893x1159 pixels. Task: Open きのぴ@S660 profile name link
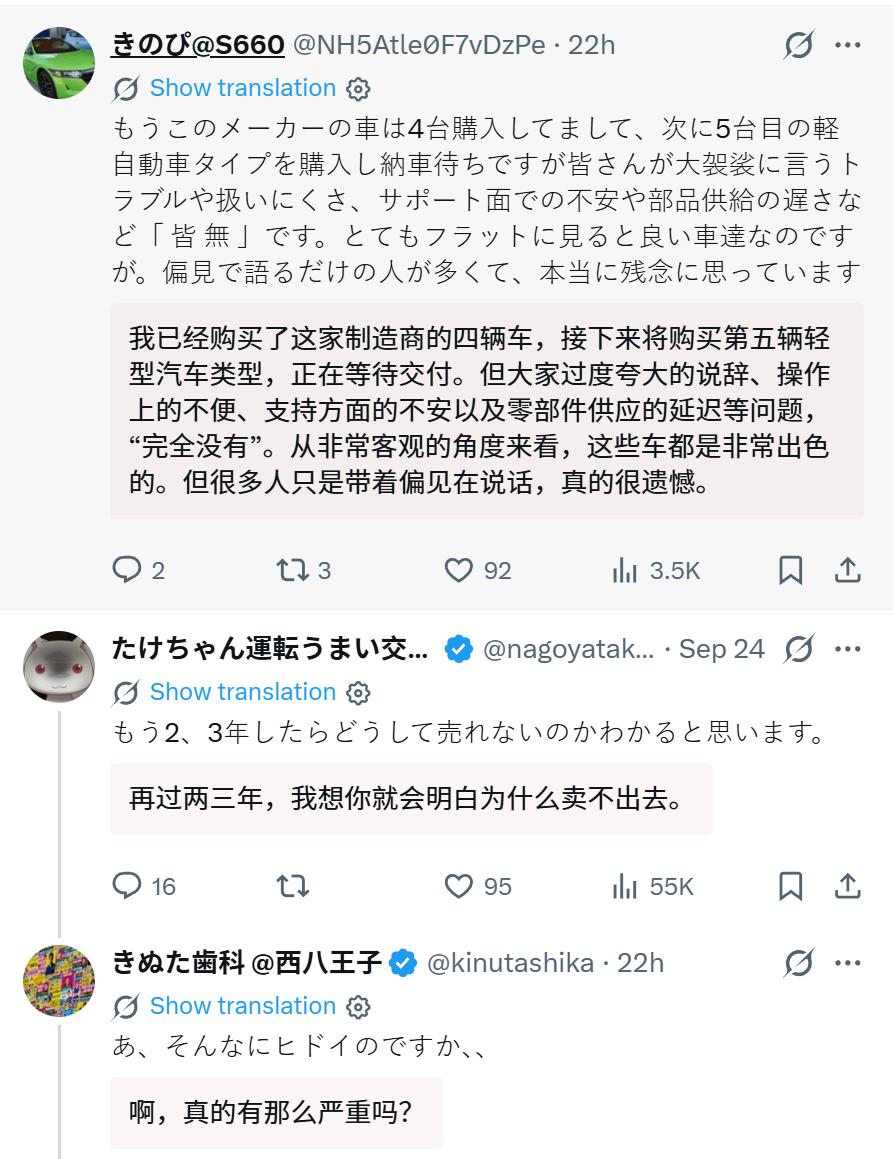point(198,45)
